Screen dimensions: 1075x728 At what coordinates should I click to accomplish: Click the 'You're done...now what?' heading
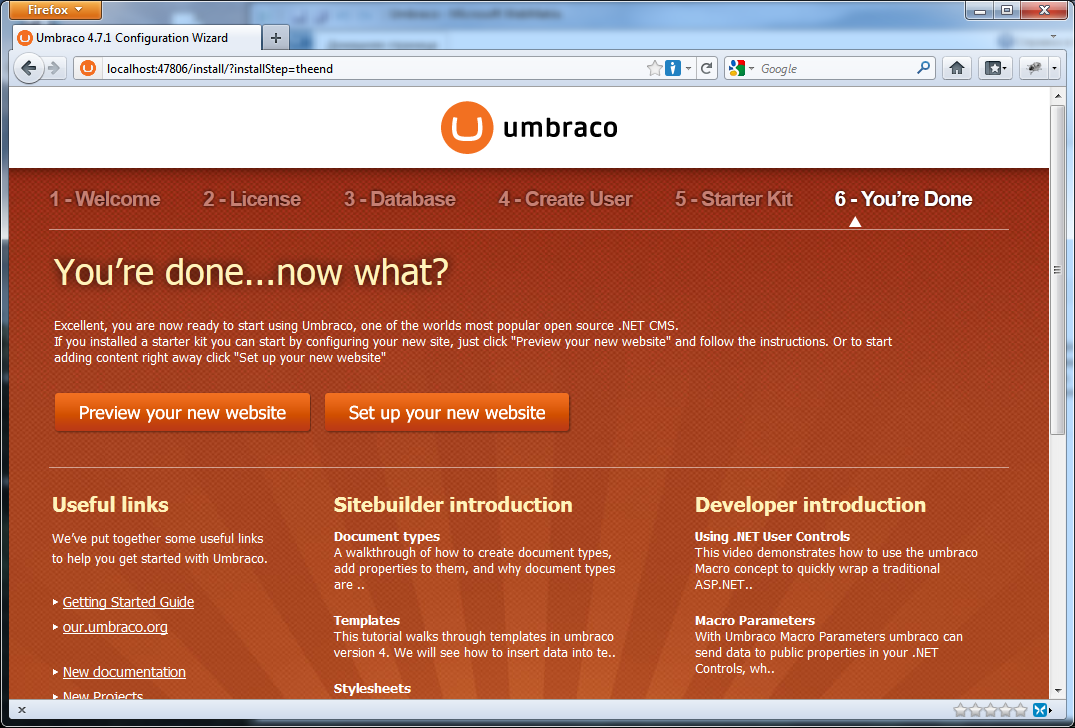pos(251,272)
